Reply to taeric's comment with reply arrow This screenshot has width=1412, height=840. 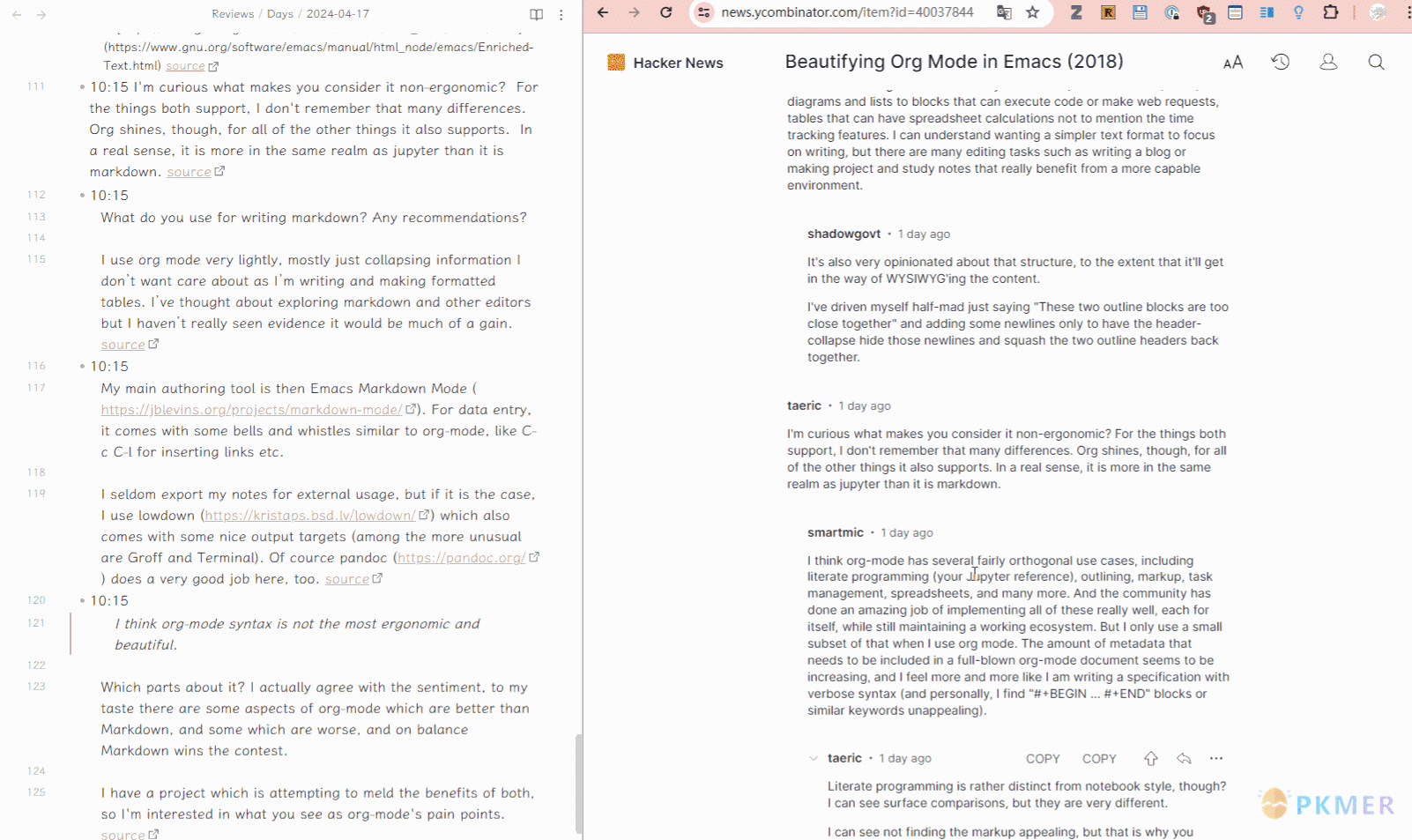1184,758
